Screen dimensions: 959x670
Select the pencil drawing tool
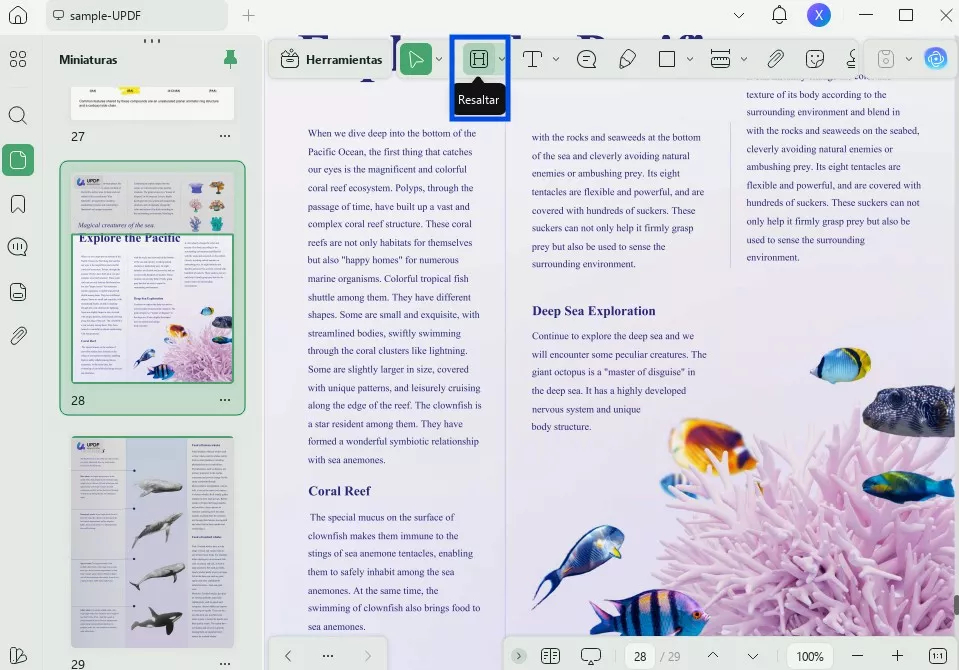pyautogui.click(x=628, y=59)
